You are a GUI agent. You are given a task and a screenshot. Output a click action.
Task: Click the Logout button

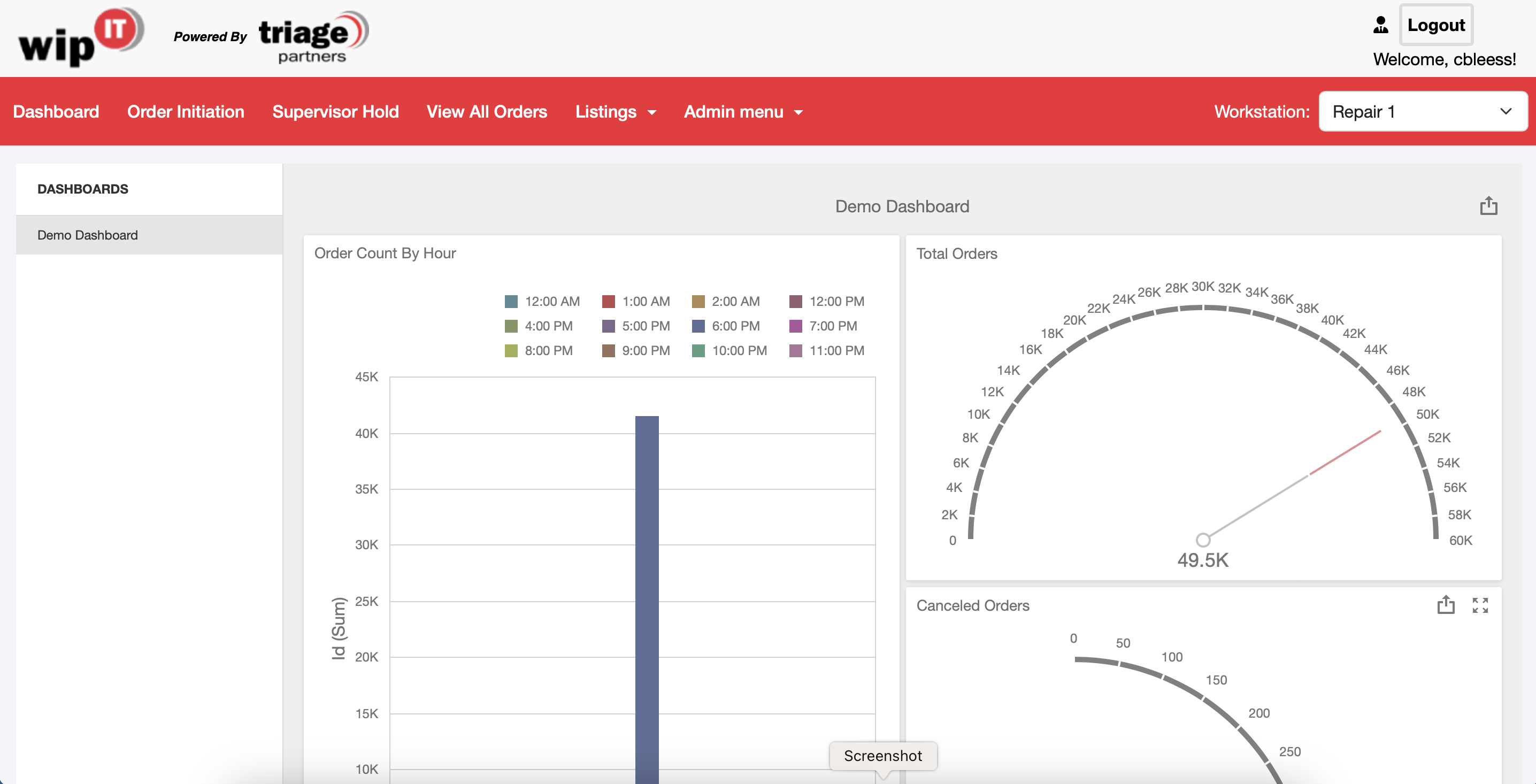click(x=1436, y=25)
